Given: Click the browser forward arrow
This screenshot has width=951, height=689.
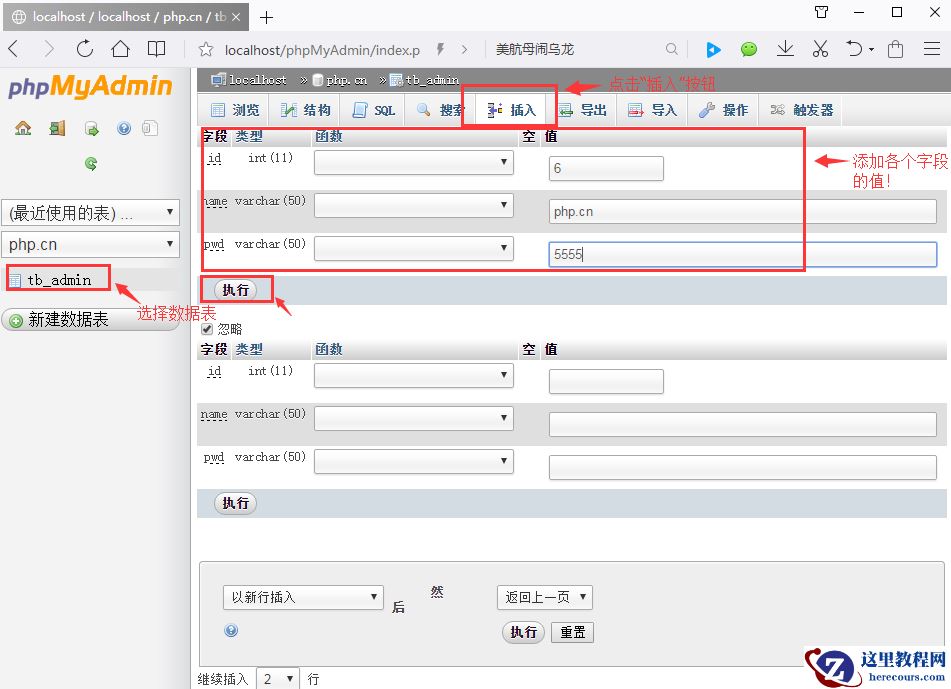Looking at the screenshot, I should coord(49,49).
